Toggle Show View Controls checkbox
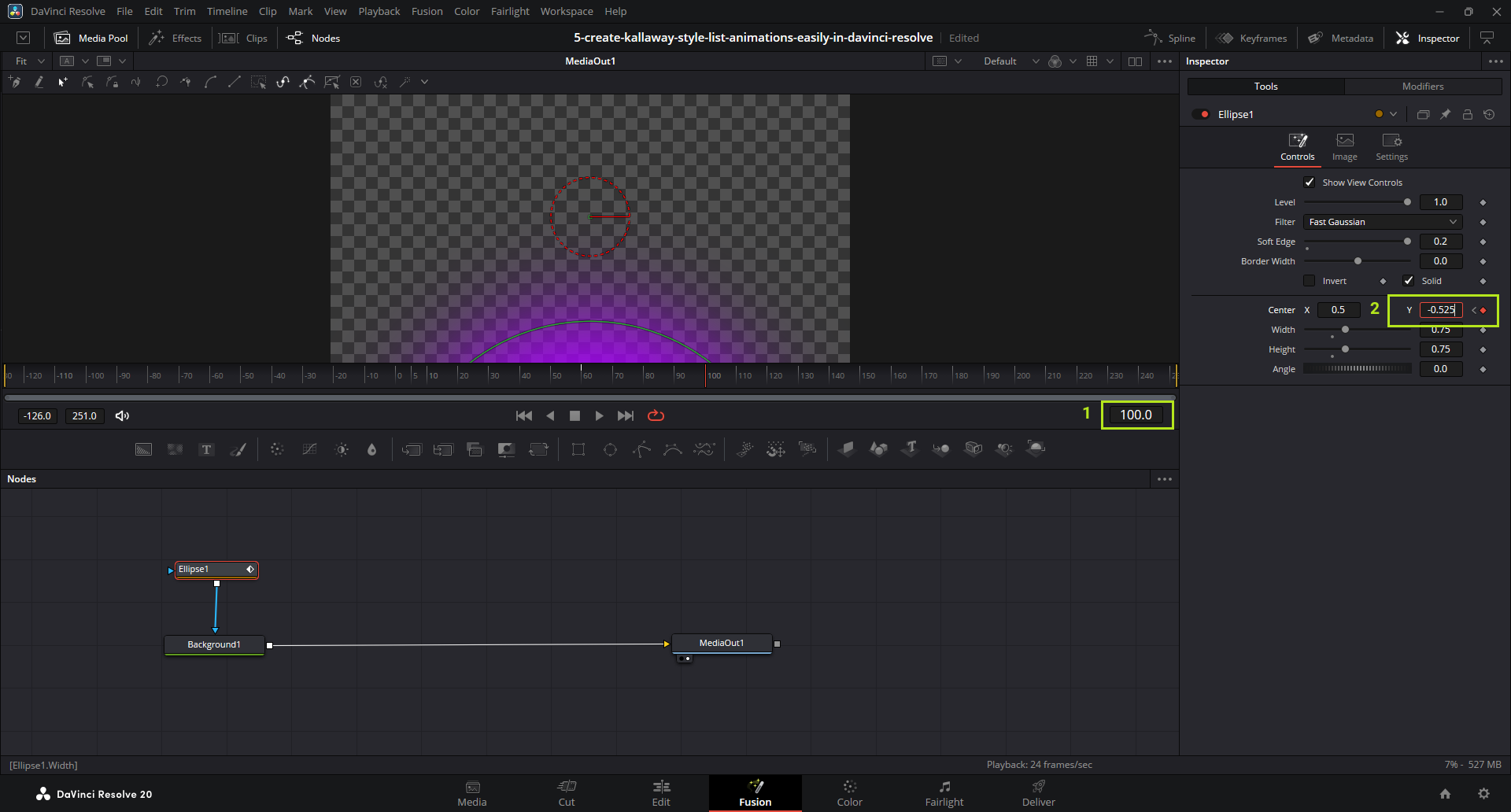Screen dimensions: 1511x812 [1310, 183]
